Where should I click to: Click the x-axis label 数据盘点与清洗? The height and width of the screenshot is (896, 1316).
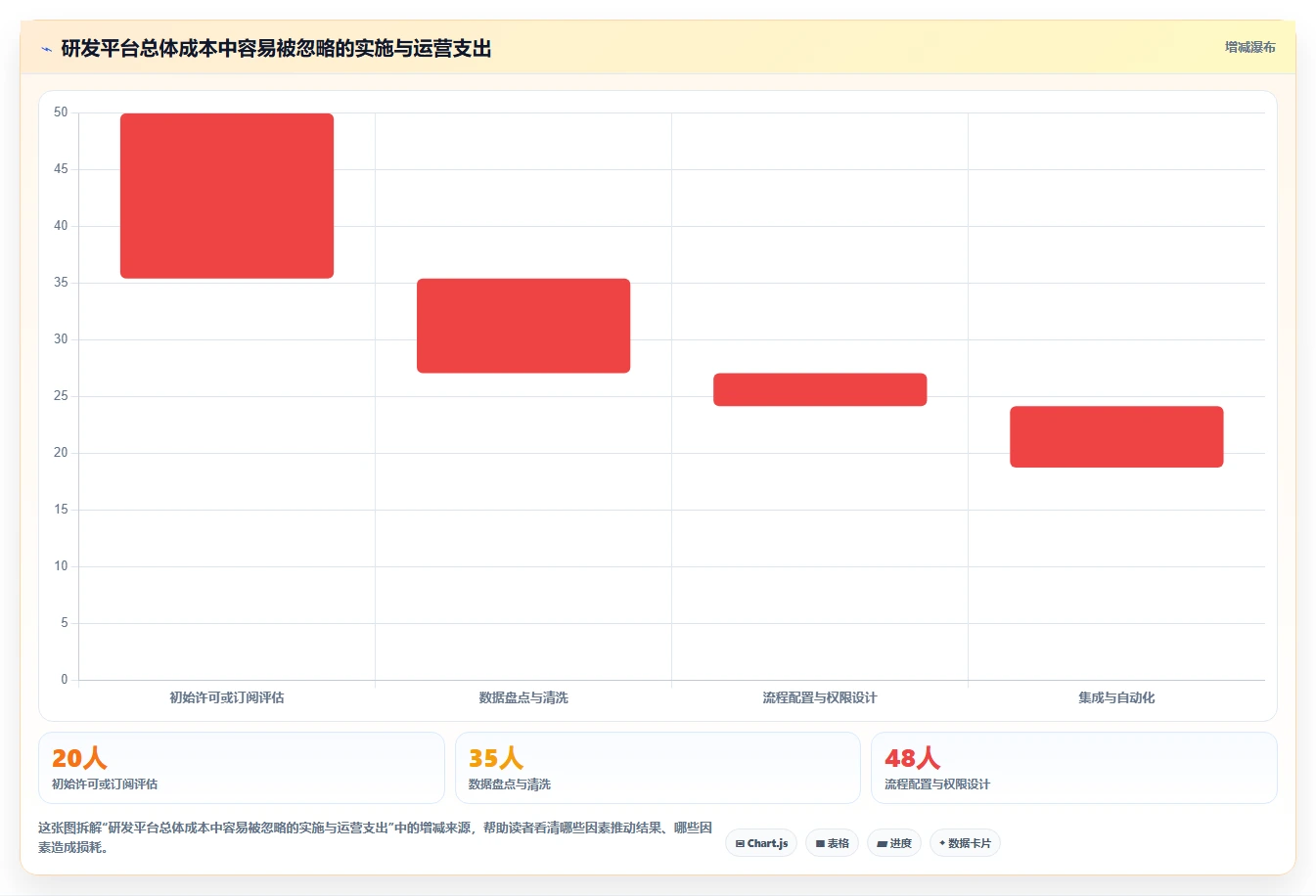coord(523,697)
